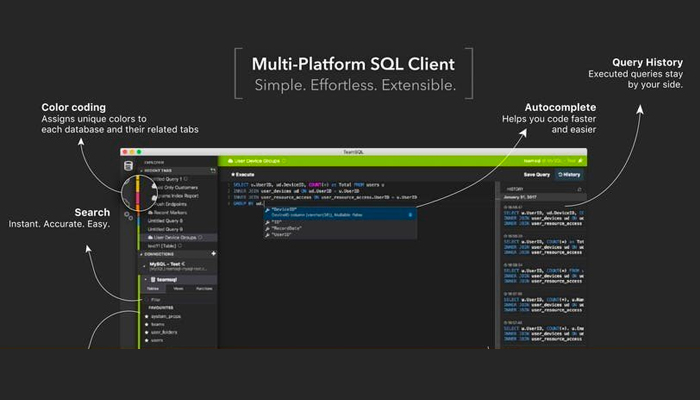Open the User Device Groups recent tab
This screenshot has width=700, height=400.
pyautogui.click(x=179, y=238)
